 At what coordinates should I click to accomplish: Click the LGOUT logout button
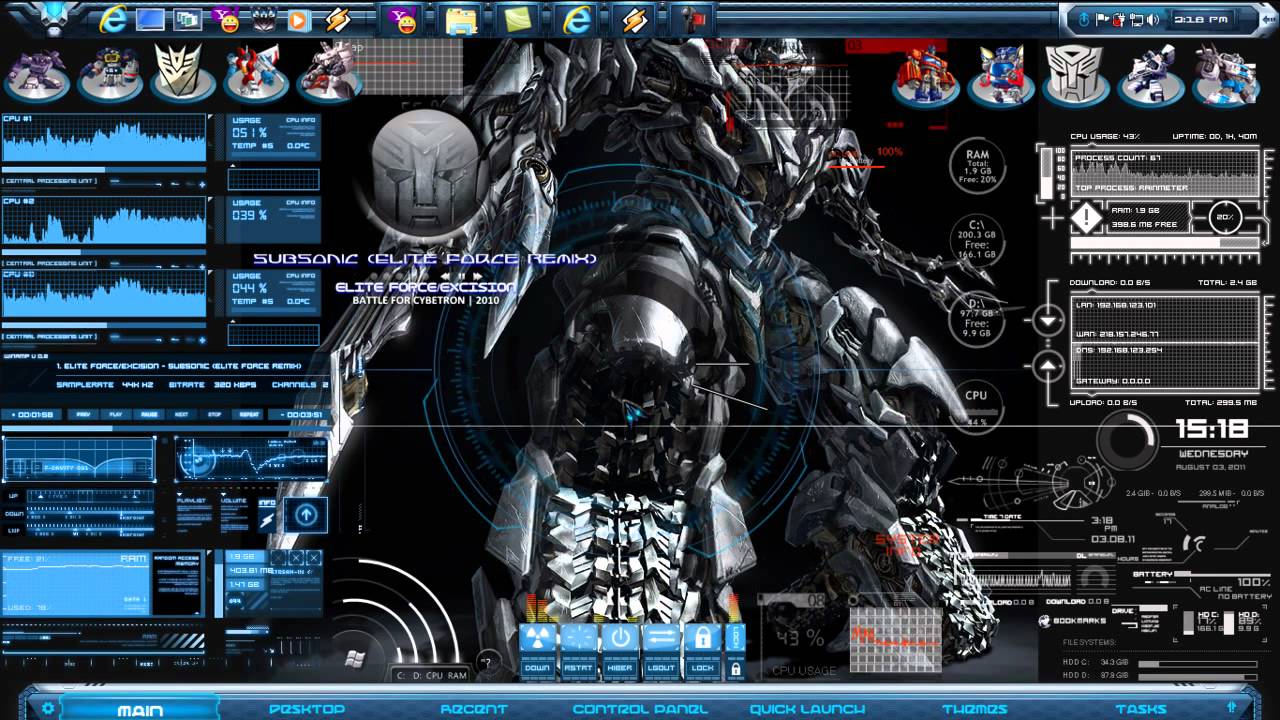point(661,651)
